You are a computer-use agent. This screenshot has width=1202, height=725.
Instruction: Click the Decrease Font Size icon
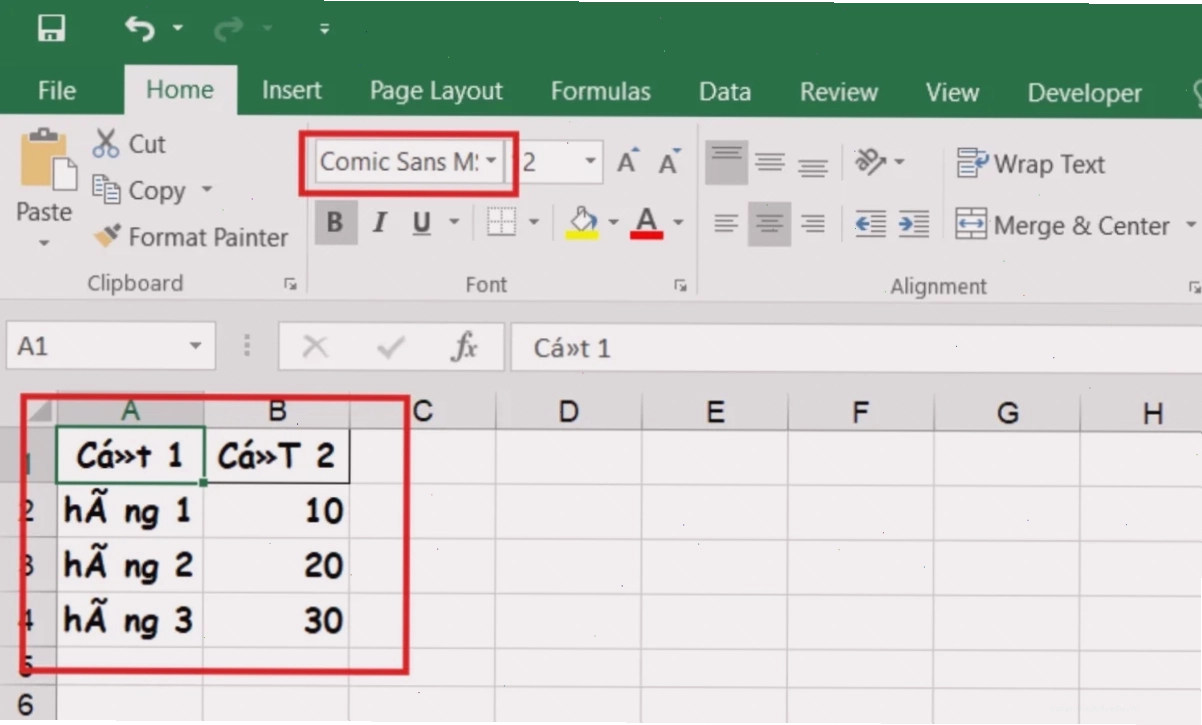point(669,161)
